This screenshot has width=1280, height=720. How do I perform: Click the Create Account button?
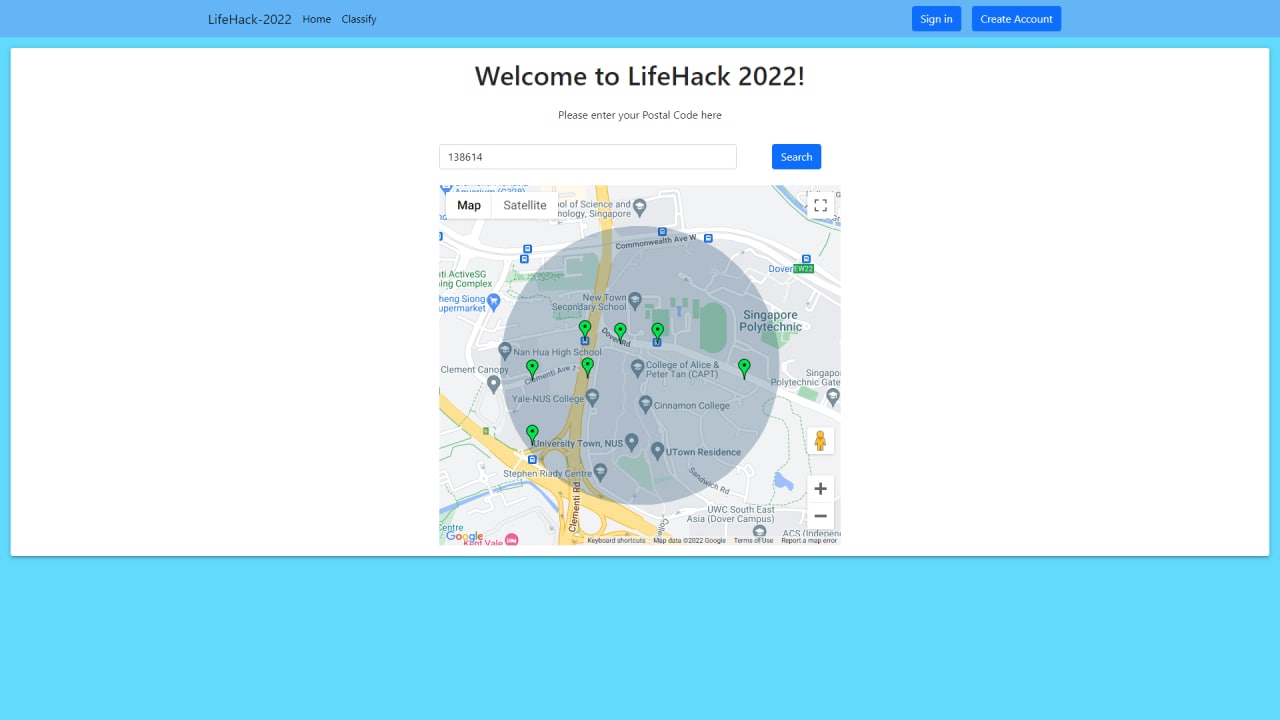click(x=1016, y=19)
